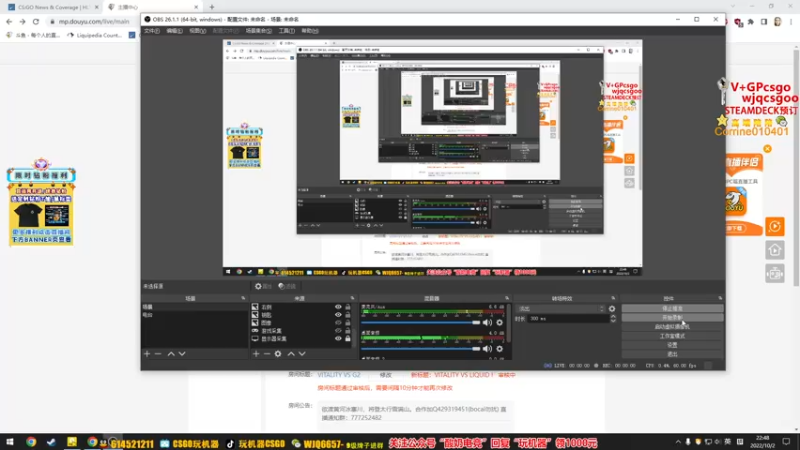Open a new Chrome tab

212,7
